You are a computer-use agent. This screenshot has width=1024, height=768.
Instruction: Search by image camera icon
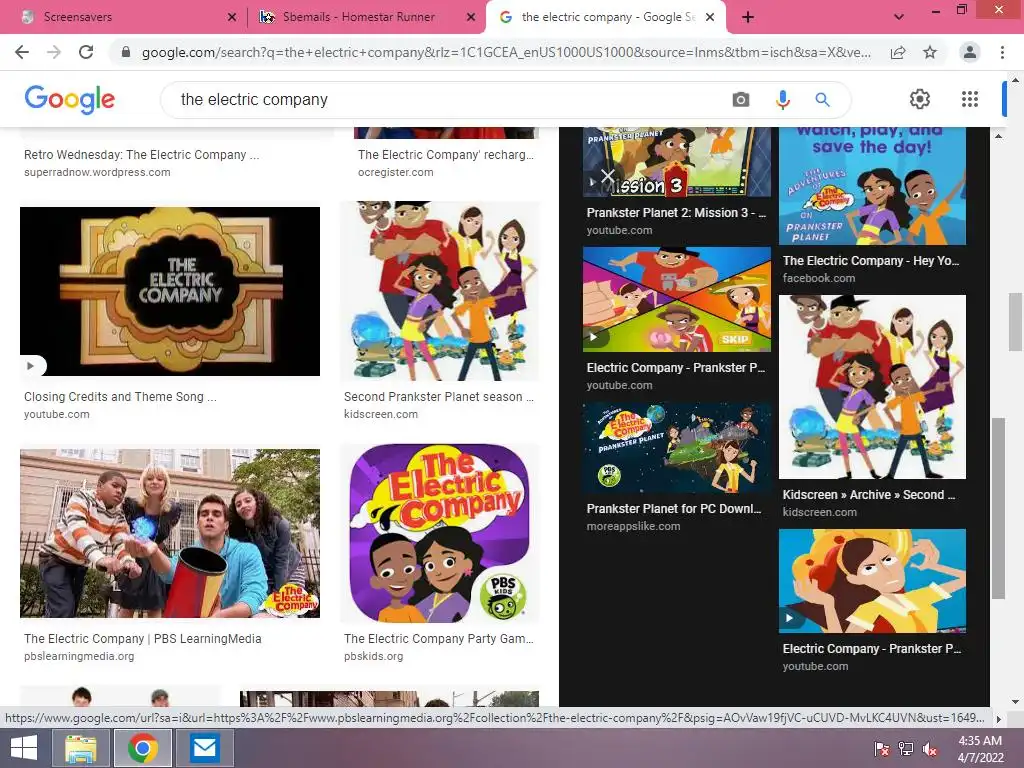(741, 99)
